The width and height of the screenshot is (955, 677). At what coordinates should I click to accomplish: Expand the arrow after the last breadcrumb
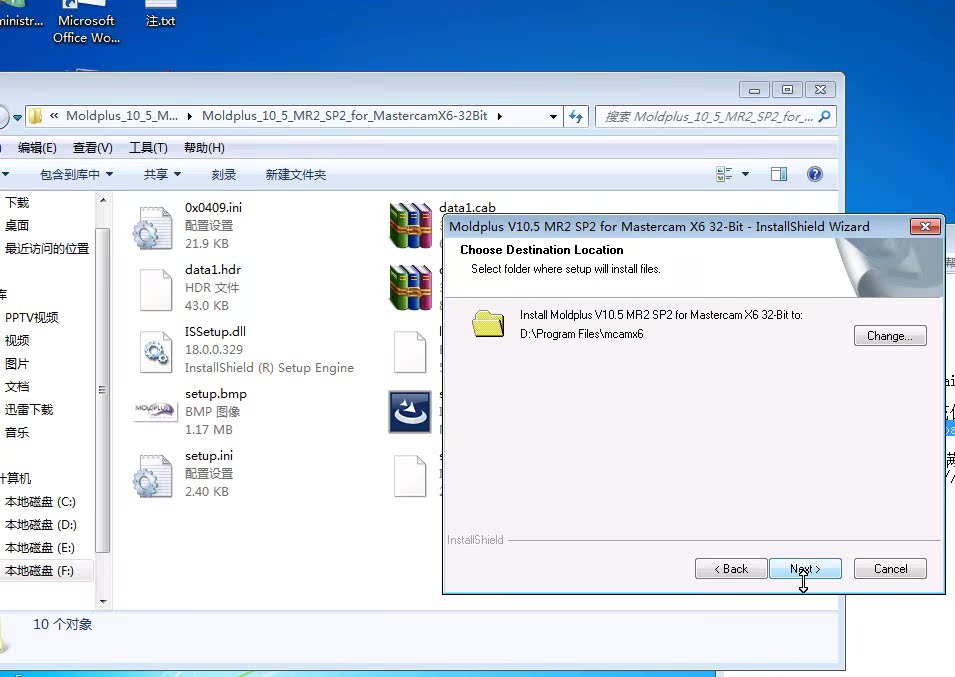[x=499, y=116]
